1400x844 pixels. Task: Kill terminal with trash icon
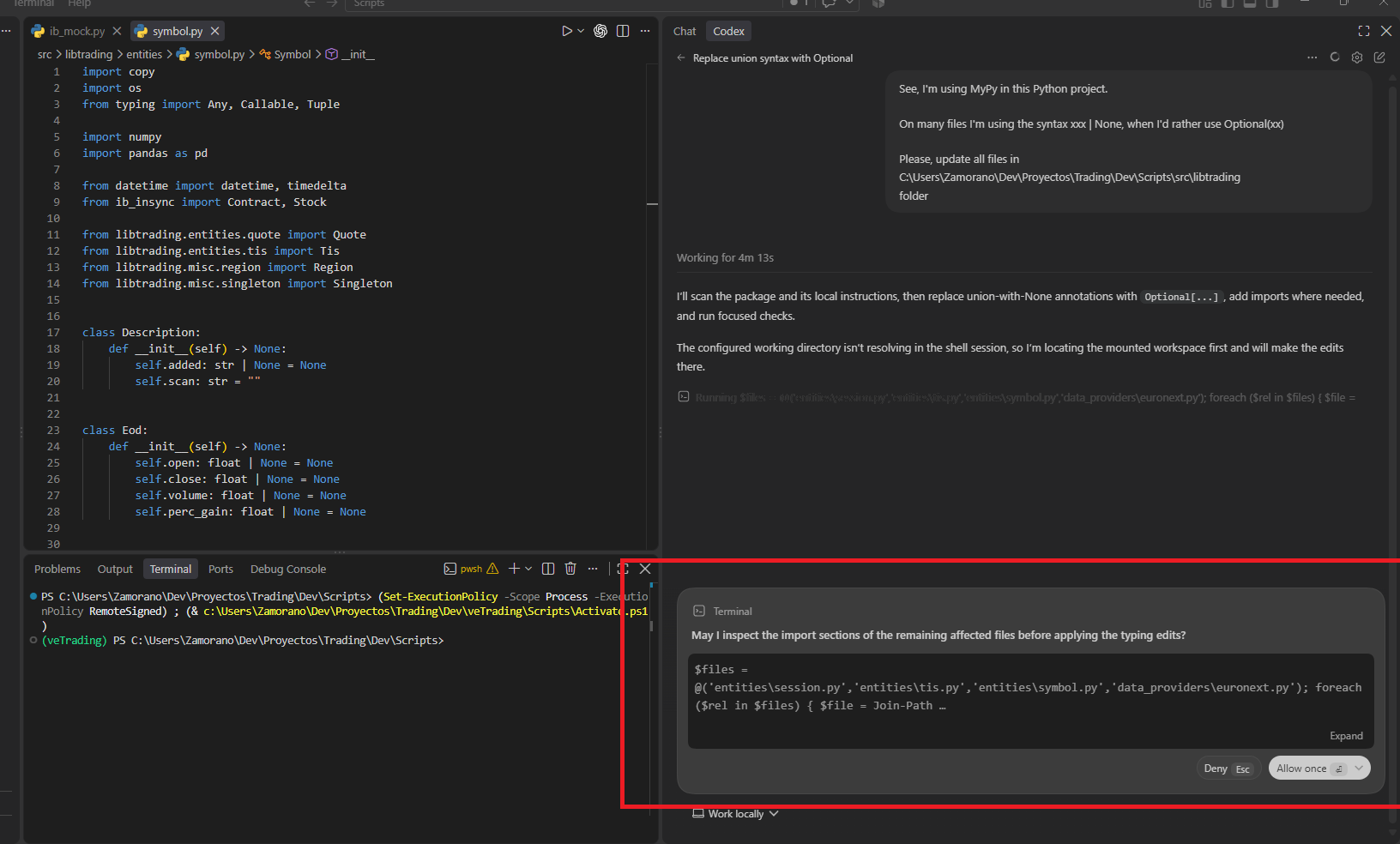[x=570, y=569]
